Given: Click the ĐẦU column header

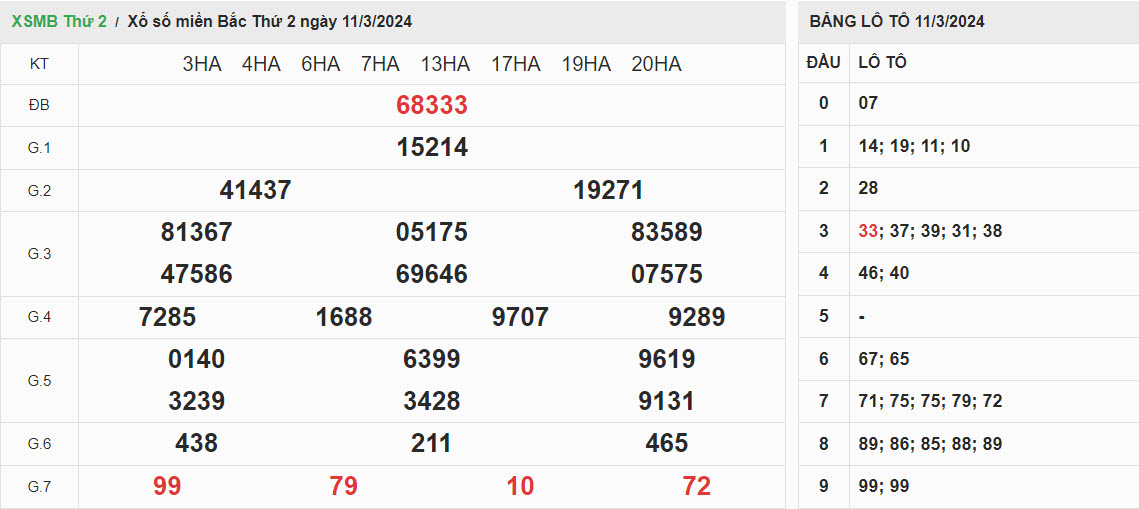Looking at the screenshot, I should coord(823,62).
